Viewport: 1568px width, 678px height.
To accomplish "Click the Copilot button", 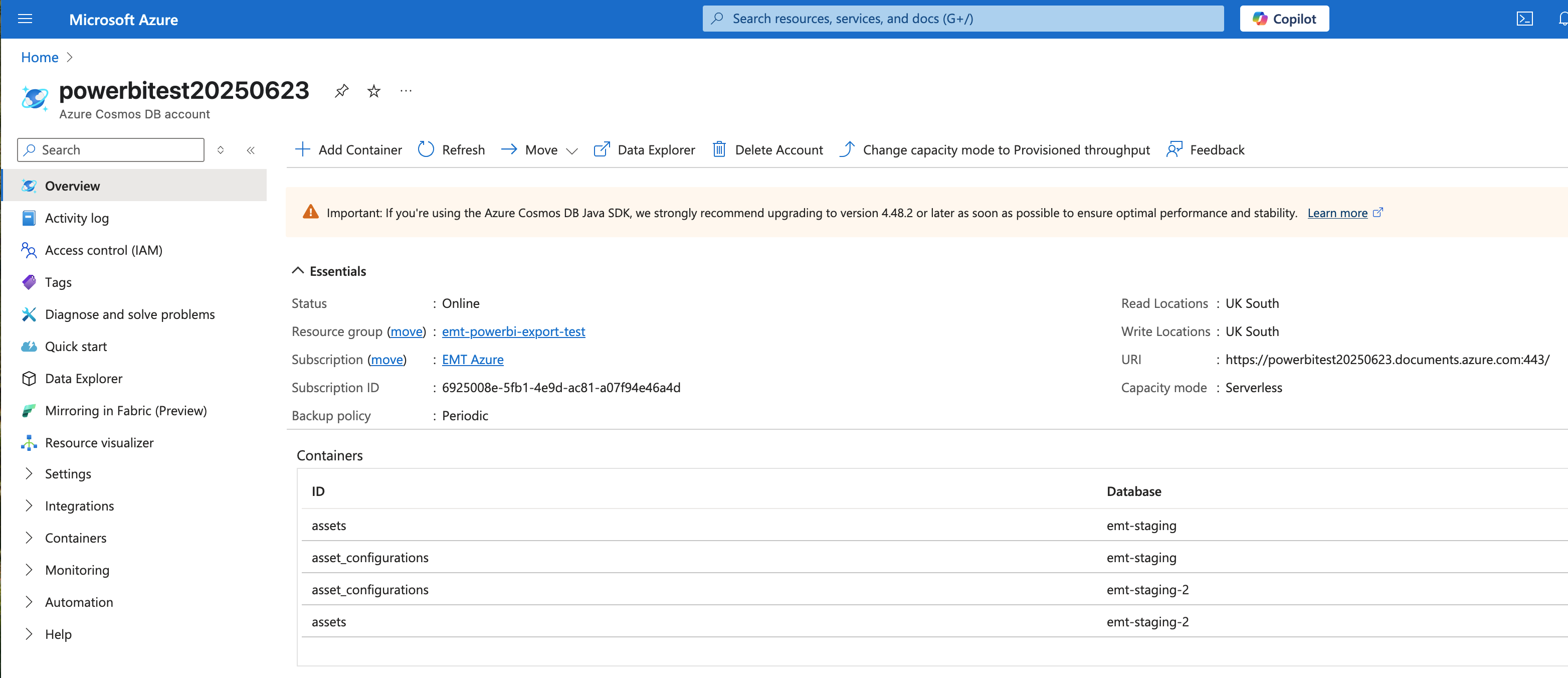I will [x=1284, y=19].
